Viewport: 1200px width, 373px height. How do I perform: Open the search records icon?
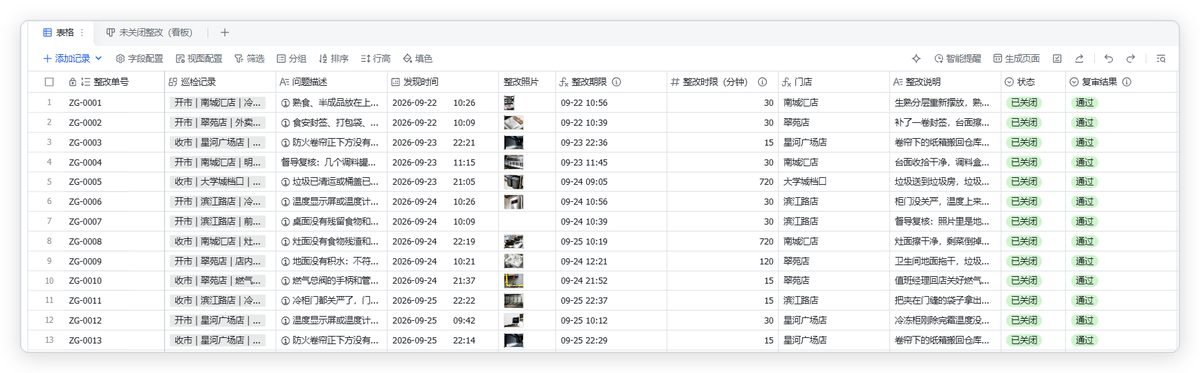1161,59
